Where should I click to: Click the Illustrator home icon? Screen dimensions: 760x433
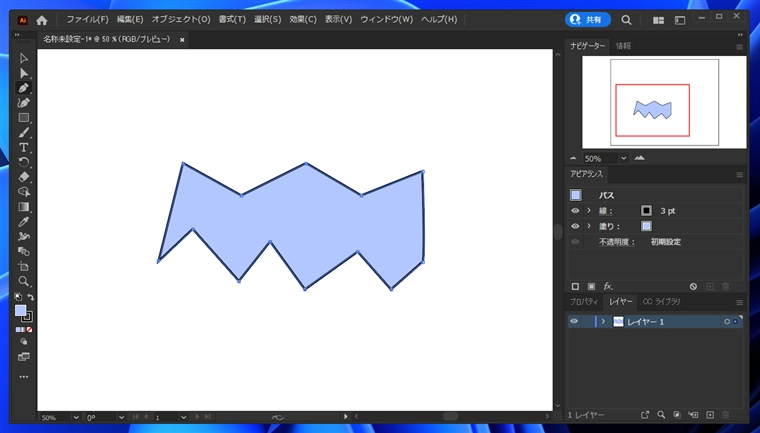coord(42,20)
